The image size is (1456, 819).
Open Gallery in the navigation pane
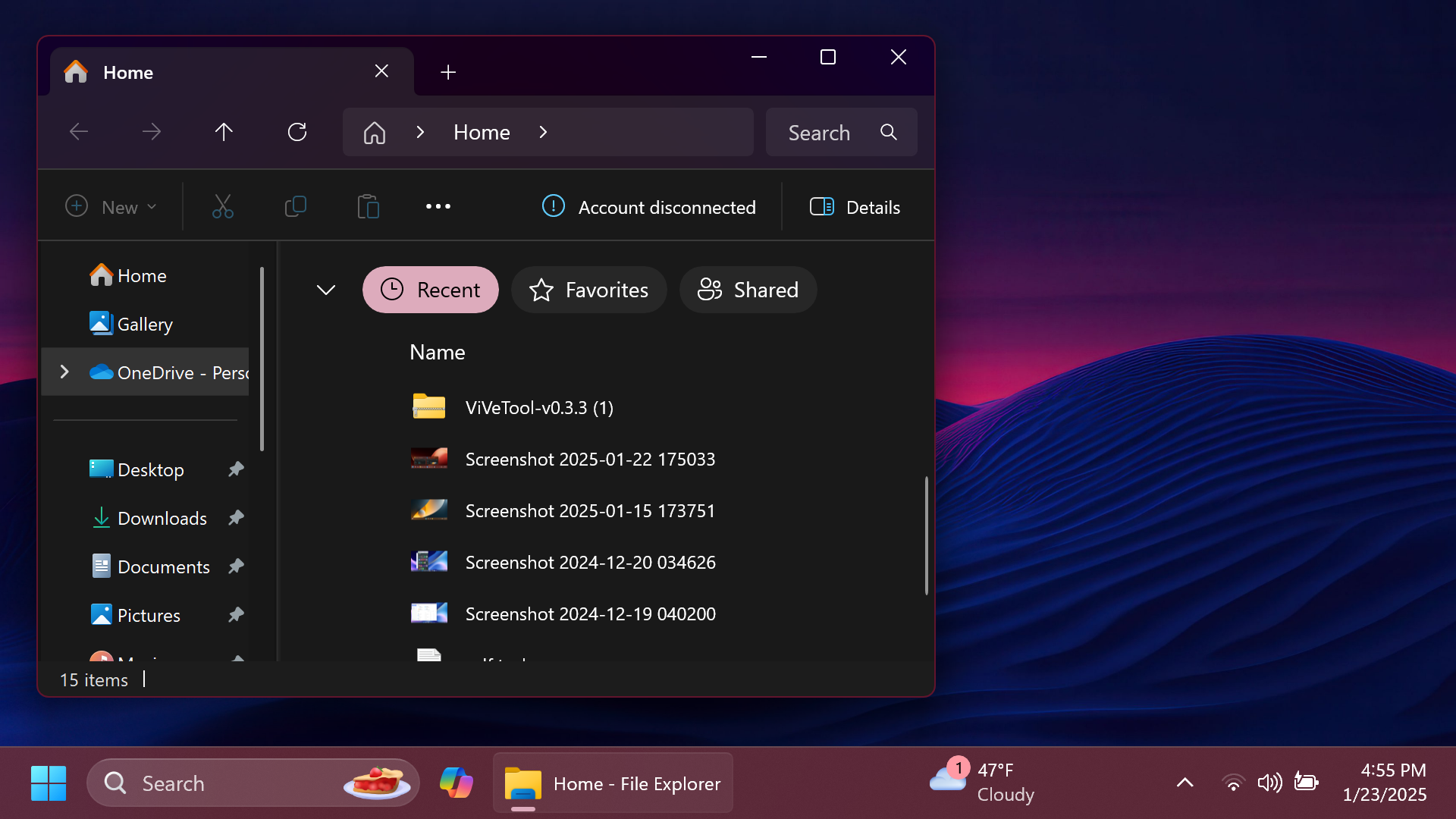click(145, 324)
